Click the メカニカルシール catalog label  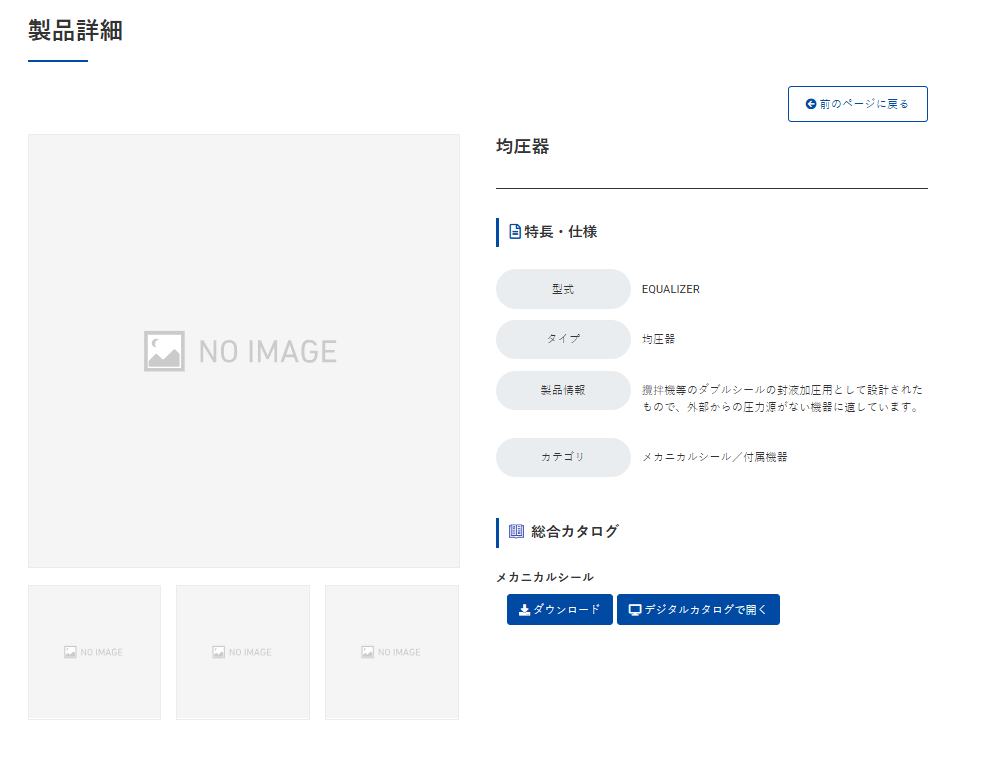pyautogui.click(x=545, y=577)
